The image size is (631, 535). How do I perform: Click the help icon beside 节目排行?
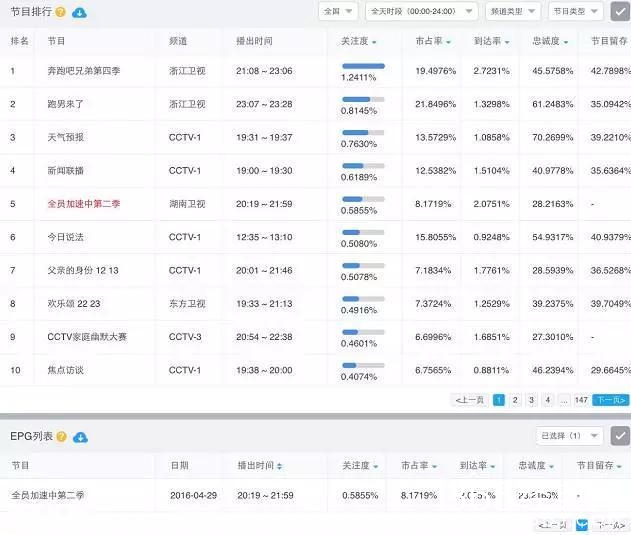point(61,12)
